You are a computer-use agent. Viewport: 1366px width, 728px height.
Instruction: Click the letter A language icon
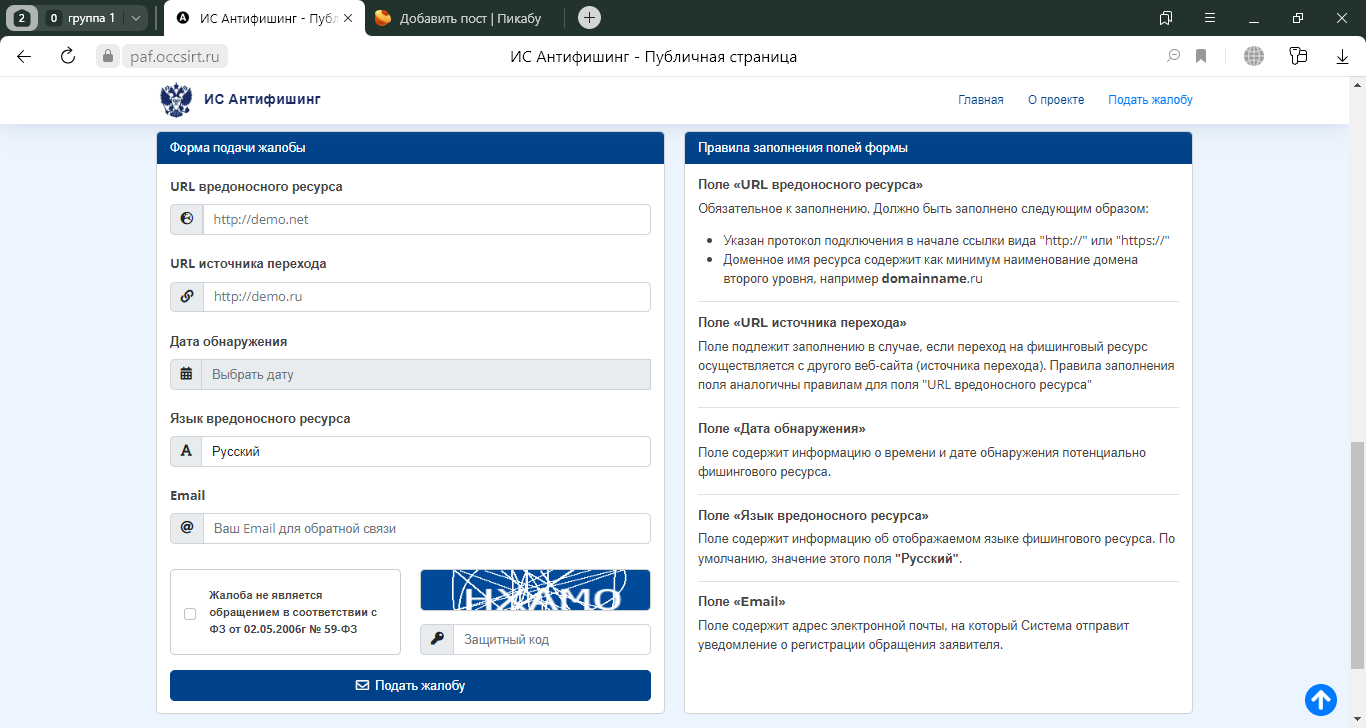pos(186,452)
